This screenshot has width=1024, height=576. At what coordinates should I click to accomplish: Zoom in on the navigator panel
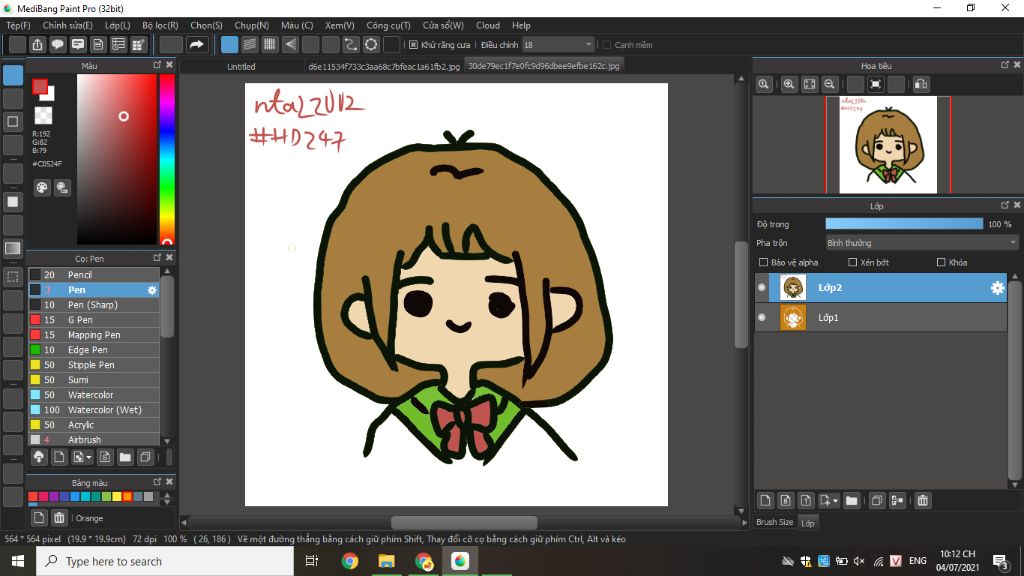pyautogui.click(x=789, y=84)
